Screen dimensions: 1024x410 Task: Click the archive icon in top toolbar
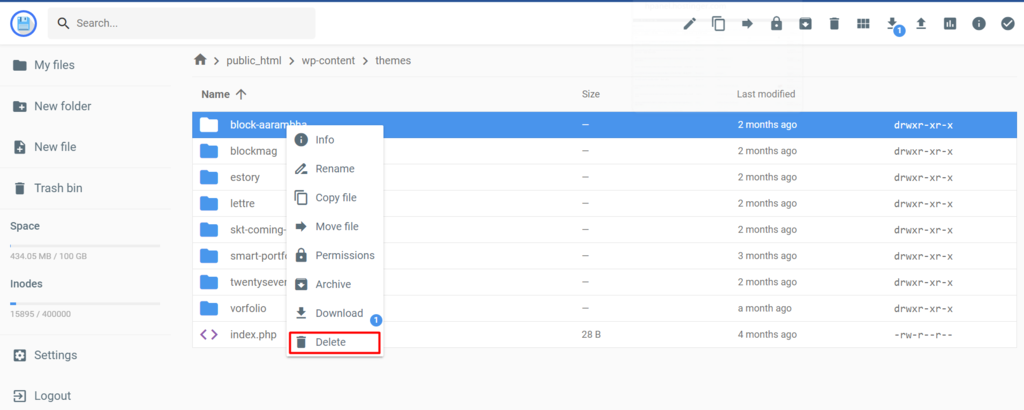point(805,24)
